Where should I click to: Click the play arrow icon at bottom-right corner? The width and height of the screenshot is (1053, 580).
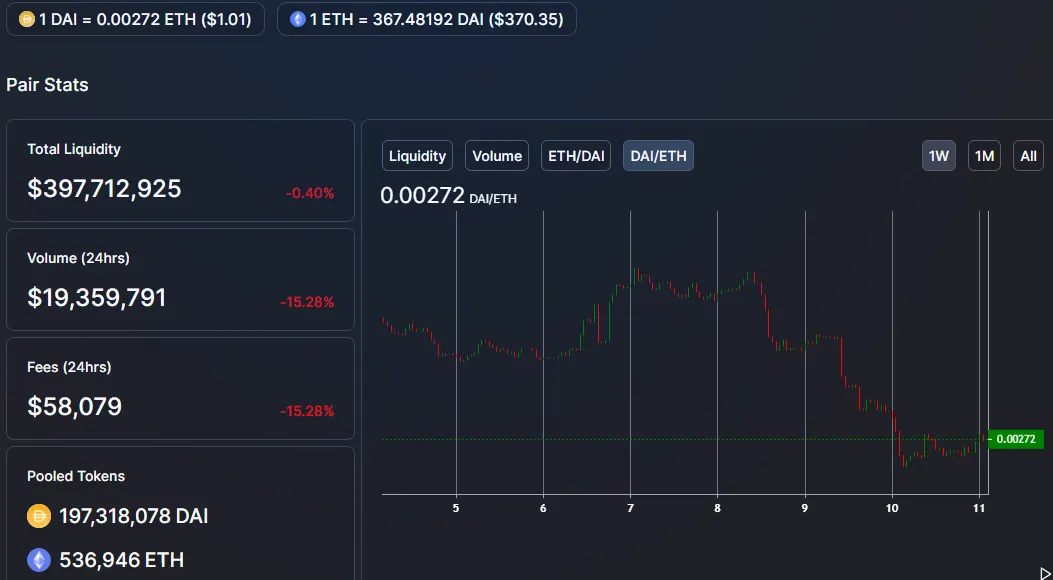(1046, 573)
